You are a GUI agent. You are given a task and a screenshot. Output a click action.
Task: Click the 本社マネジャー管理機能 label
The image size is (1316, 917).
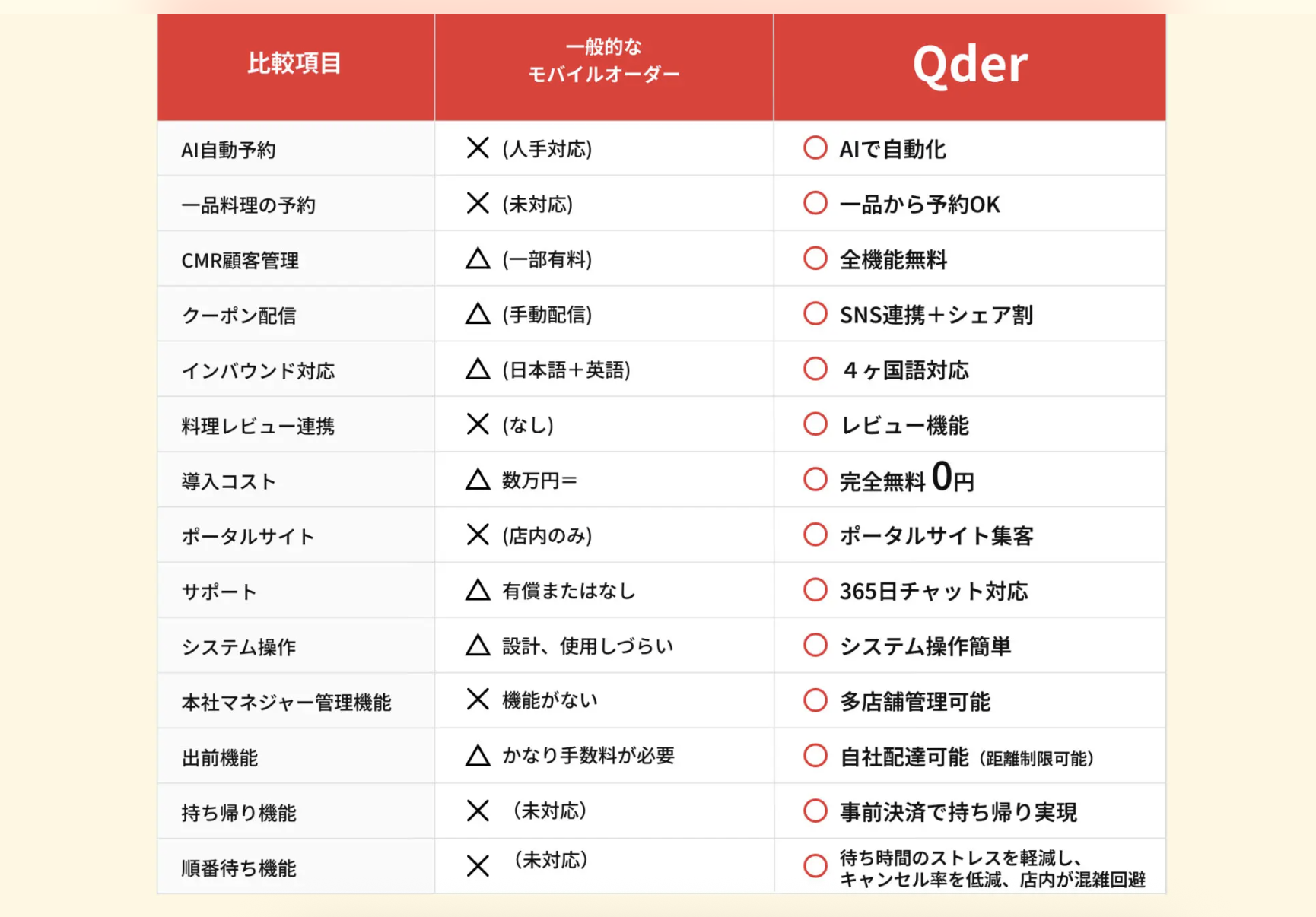coord(286,702)
